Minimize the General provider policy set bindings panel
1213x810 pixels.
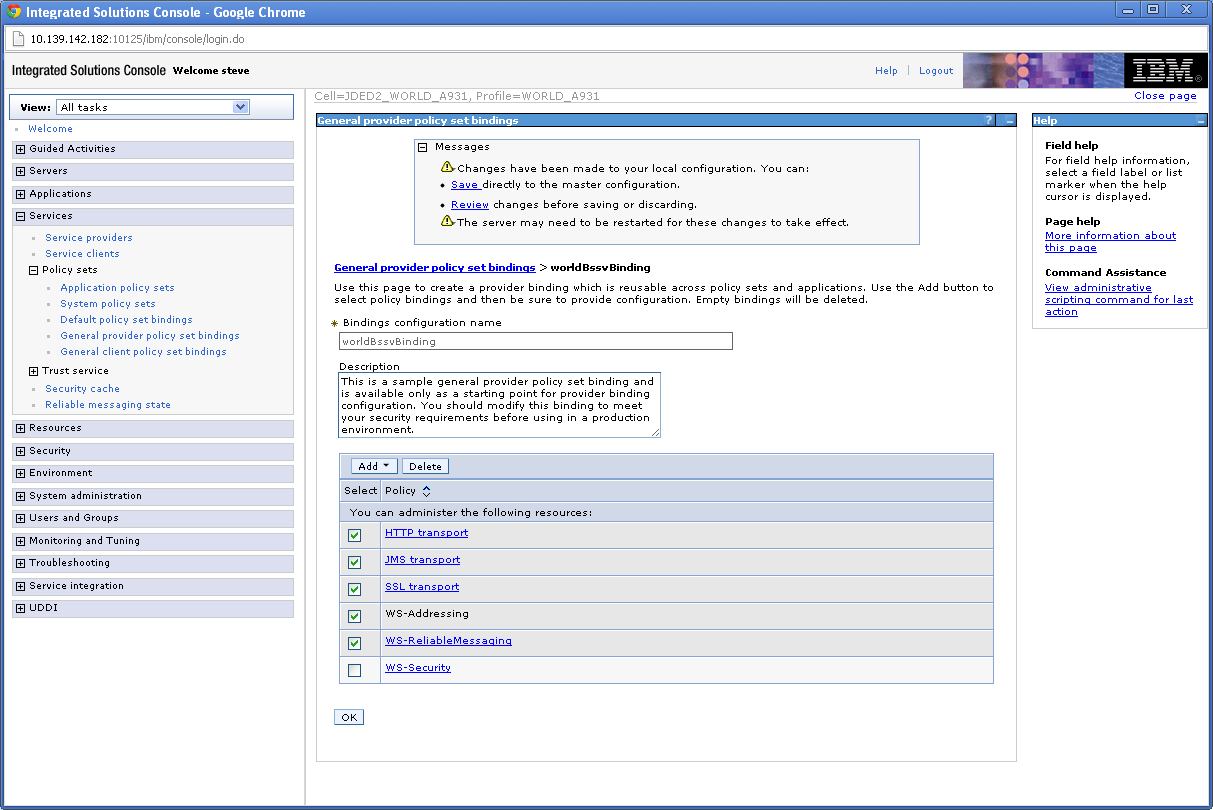[x=1009, y=121]
